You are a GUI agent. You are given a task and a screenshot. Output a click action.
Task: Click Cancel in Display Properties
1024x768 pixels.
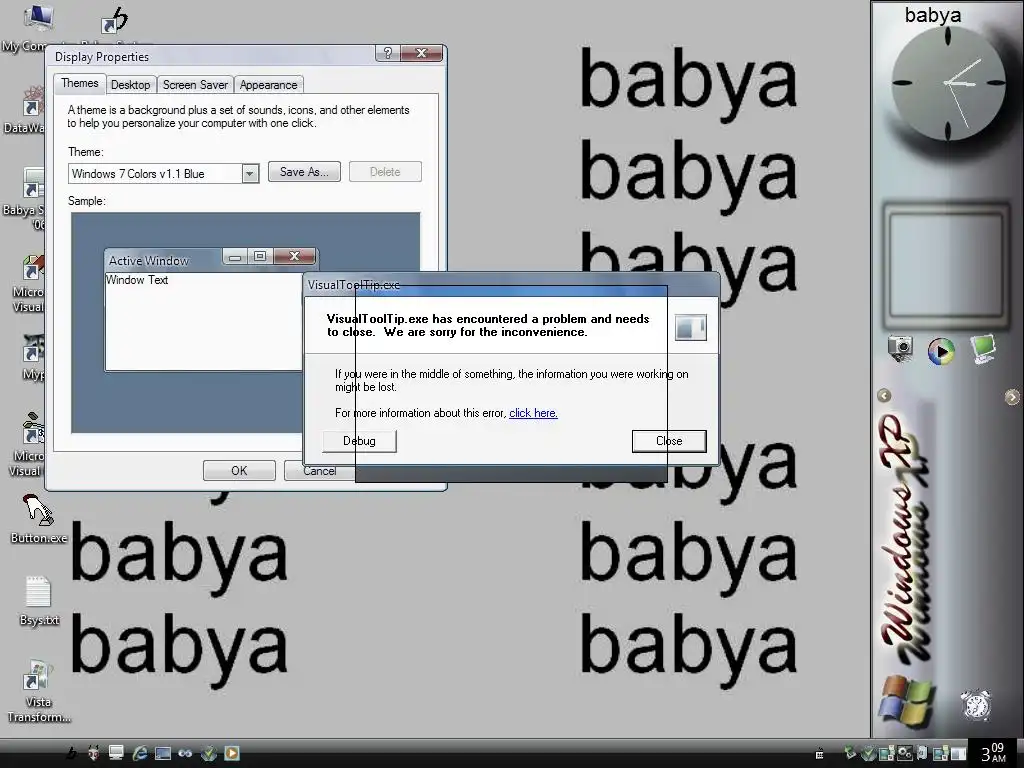click(319, 470)
